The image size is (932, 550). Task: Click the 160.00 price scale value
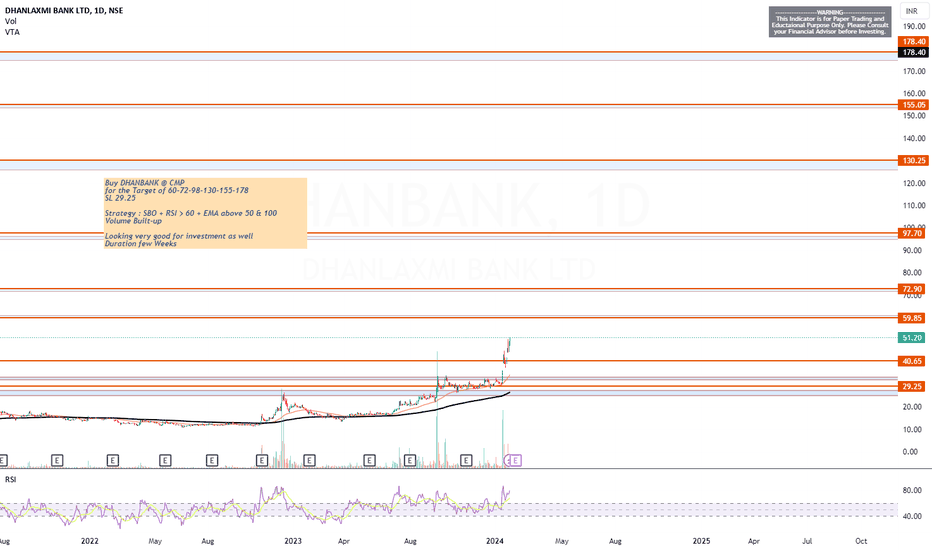tap(914, 93)
